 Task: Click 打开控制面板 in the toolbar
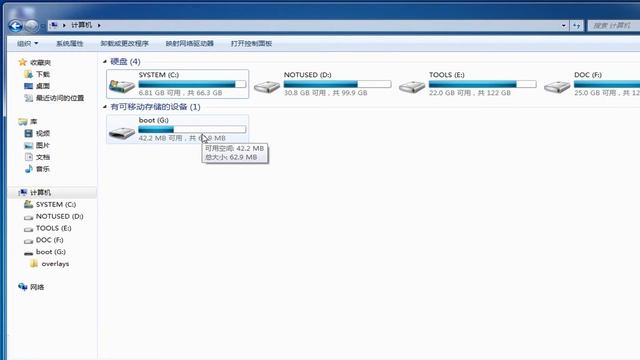(251, 43)
